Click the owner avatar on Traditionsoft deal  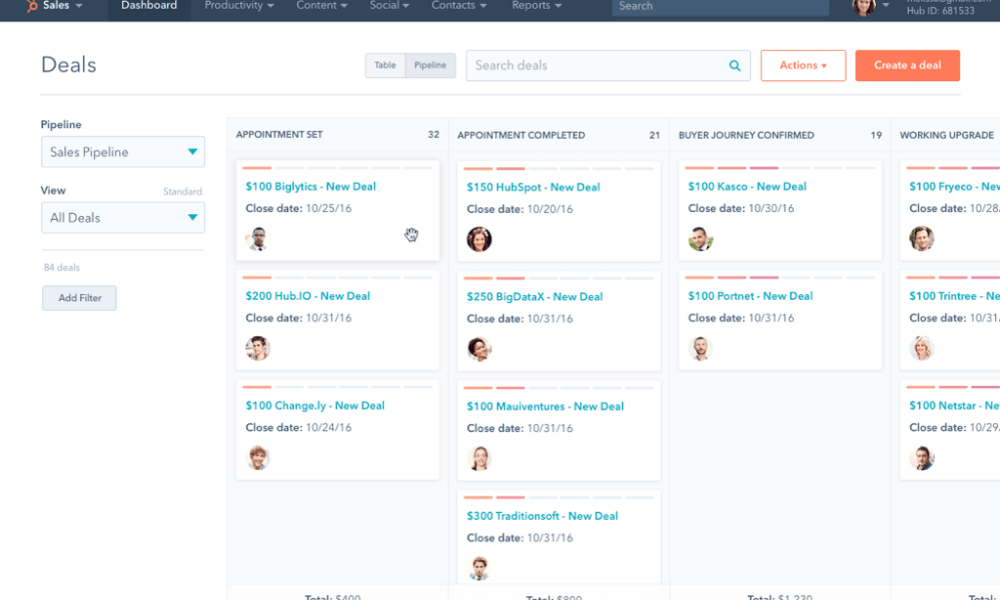point(479,568)
